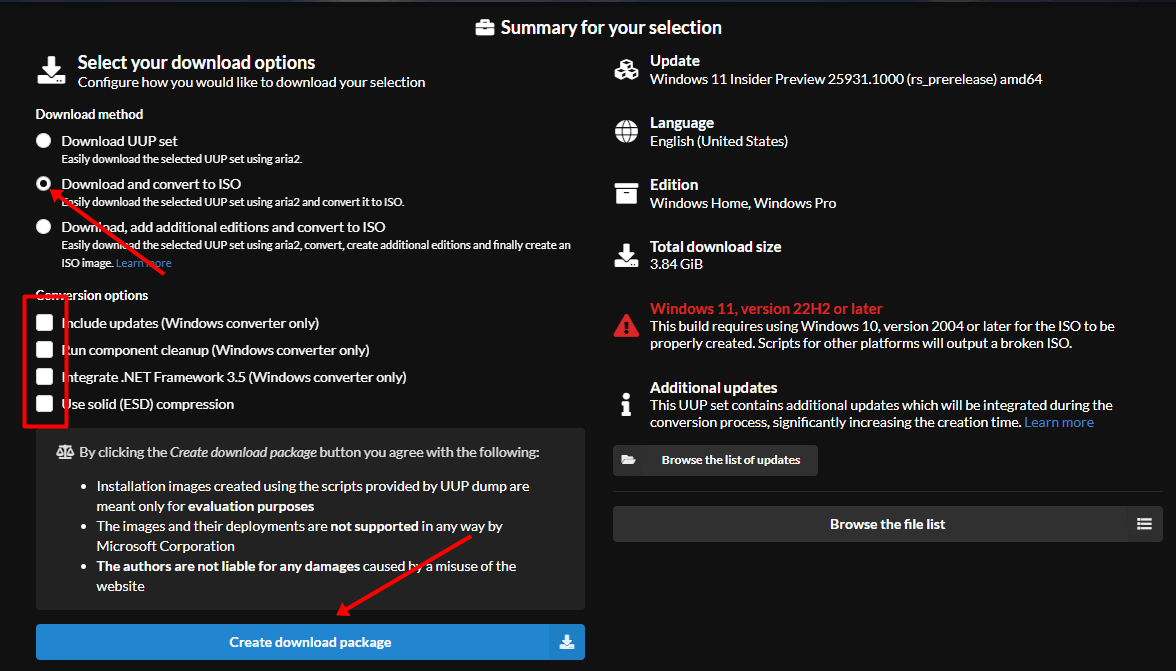Tick the Run component cleanup checkbox

[x=44, y=350]
